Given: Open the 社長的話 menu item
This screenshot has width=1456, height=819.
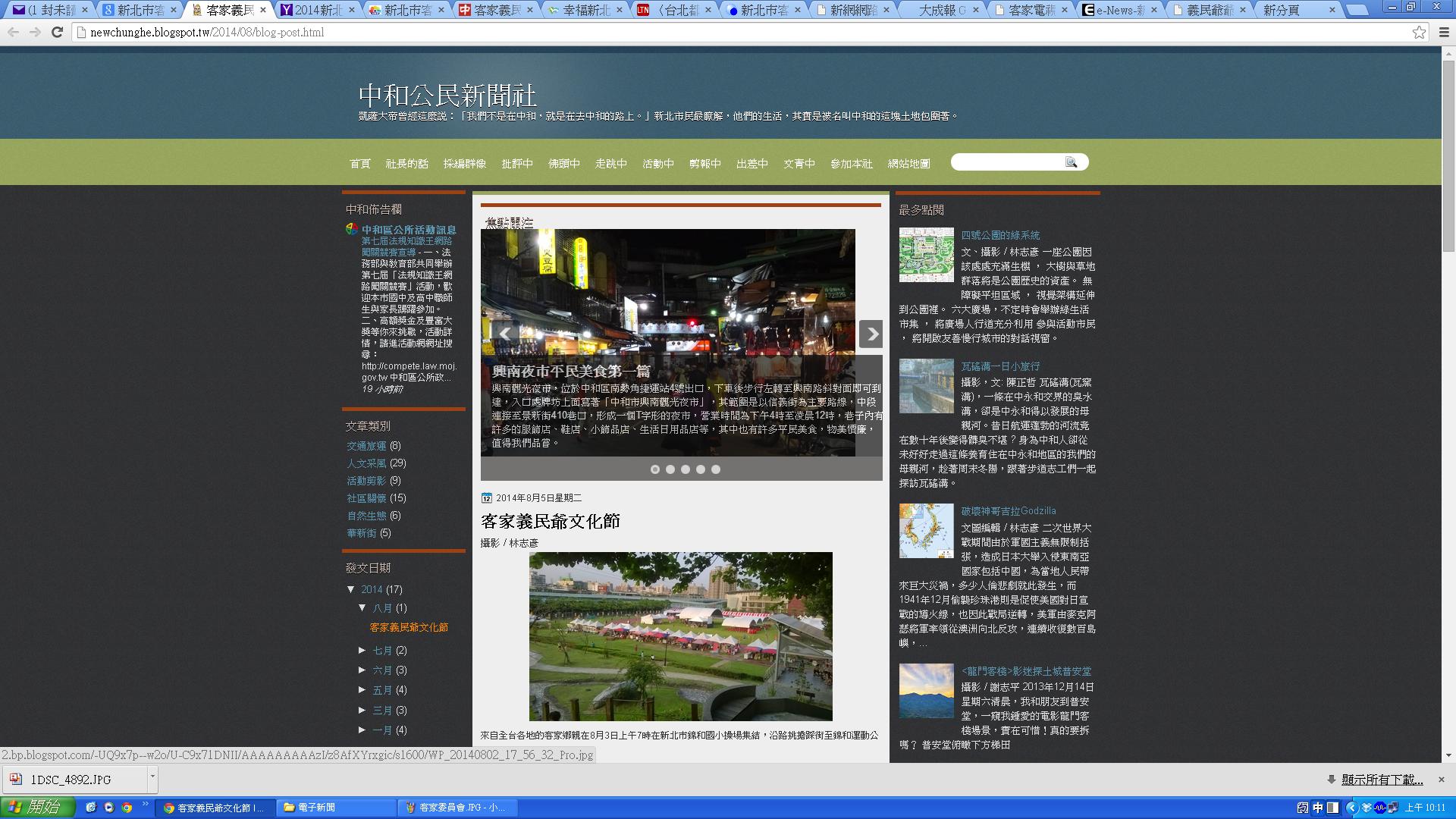Looking at the screenshot, I should click(407, 163).
